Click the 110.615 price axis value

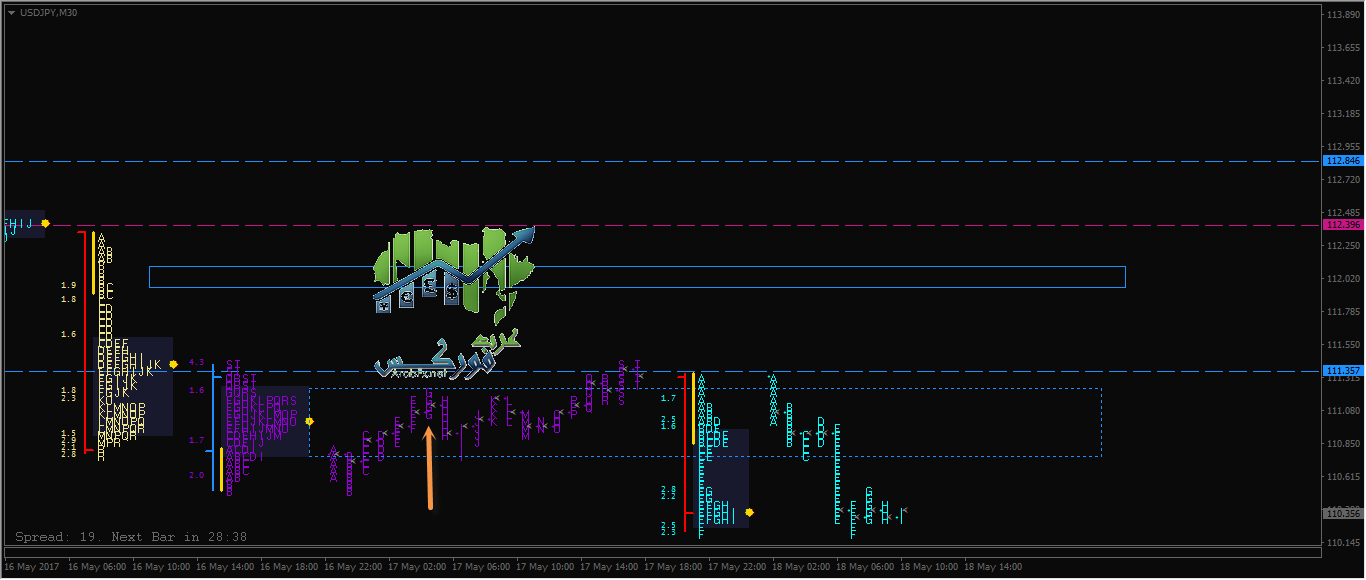coord(1344,477)
